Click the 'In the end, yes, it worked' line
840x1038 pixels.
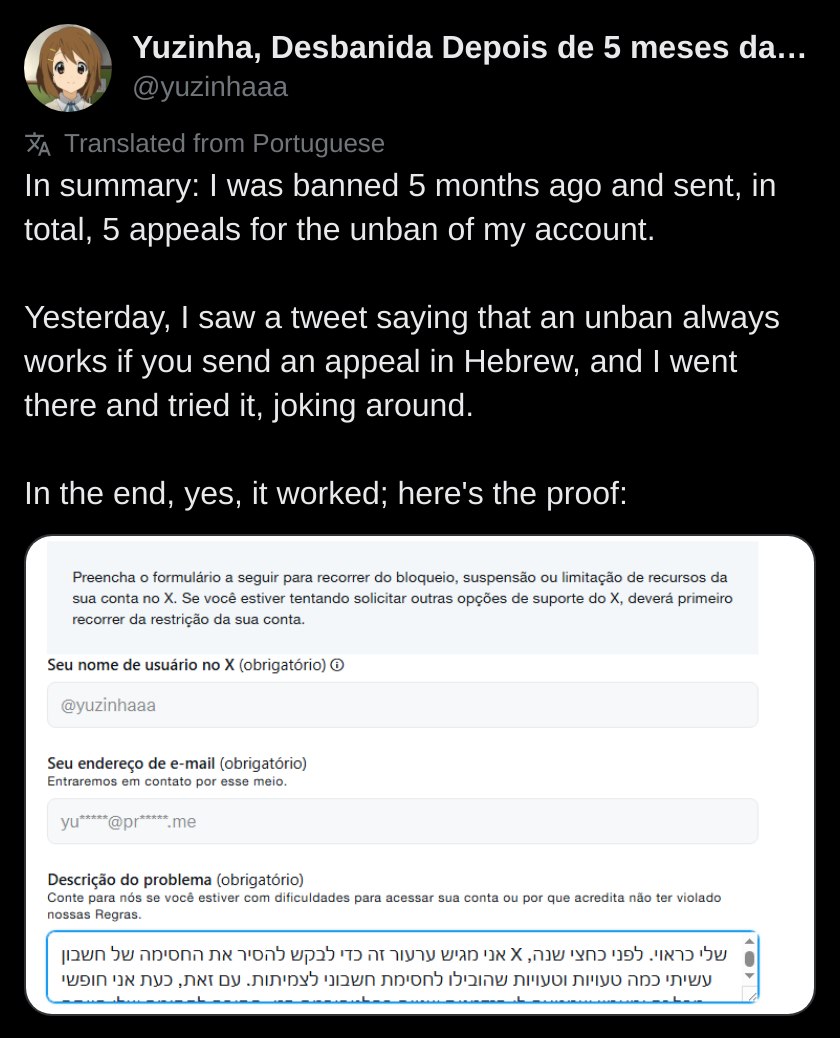pos(326,494)
